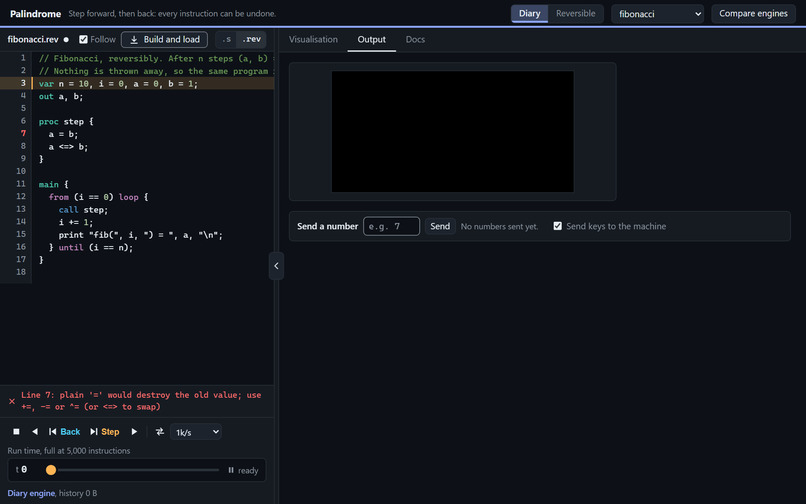
Task: Click the Send button
Action: 439,226
